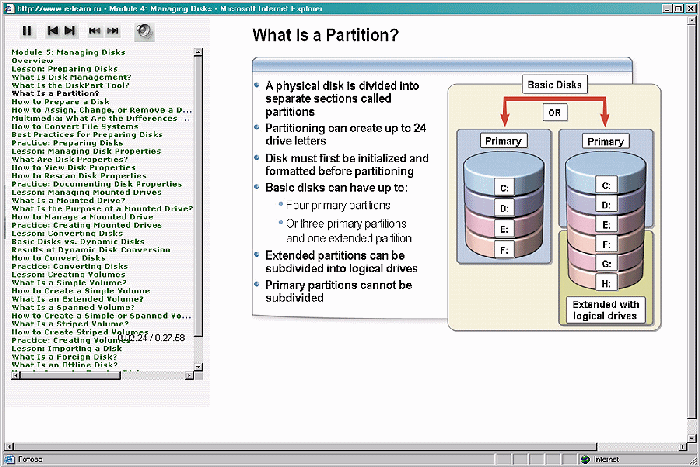Viewport: 700px width, 467px height.
Task: Open 'How to Prepare a Disk'
Action: (x=60, y=102)
